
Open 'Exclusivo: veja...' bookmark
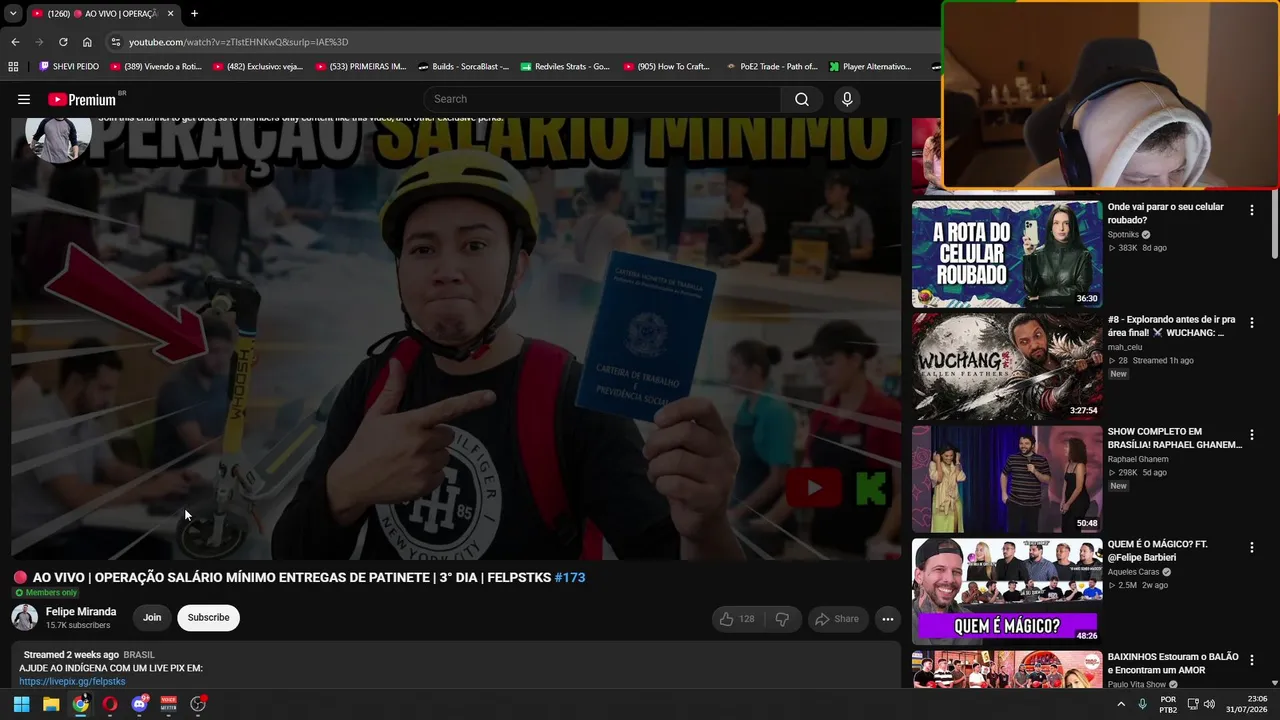coord(258,67)
